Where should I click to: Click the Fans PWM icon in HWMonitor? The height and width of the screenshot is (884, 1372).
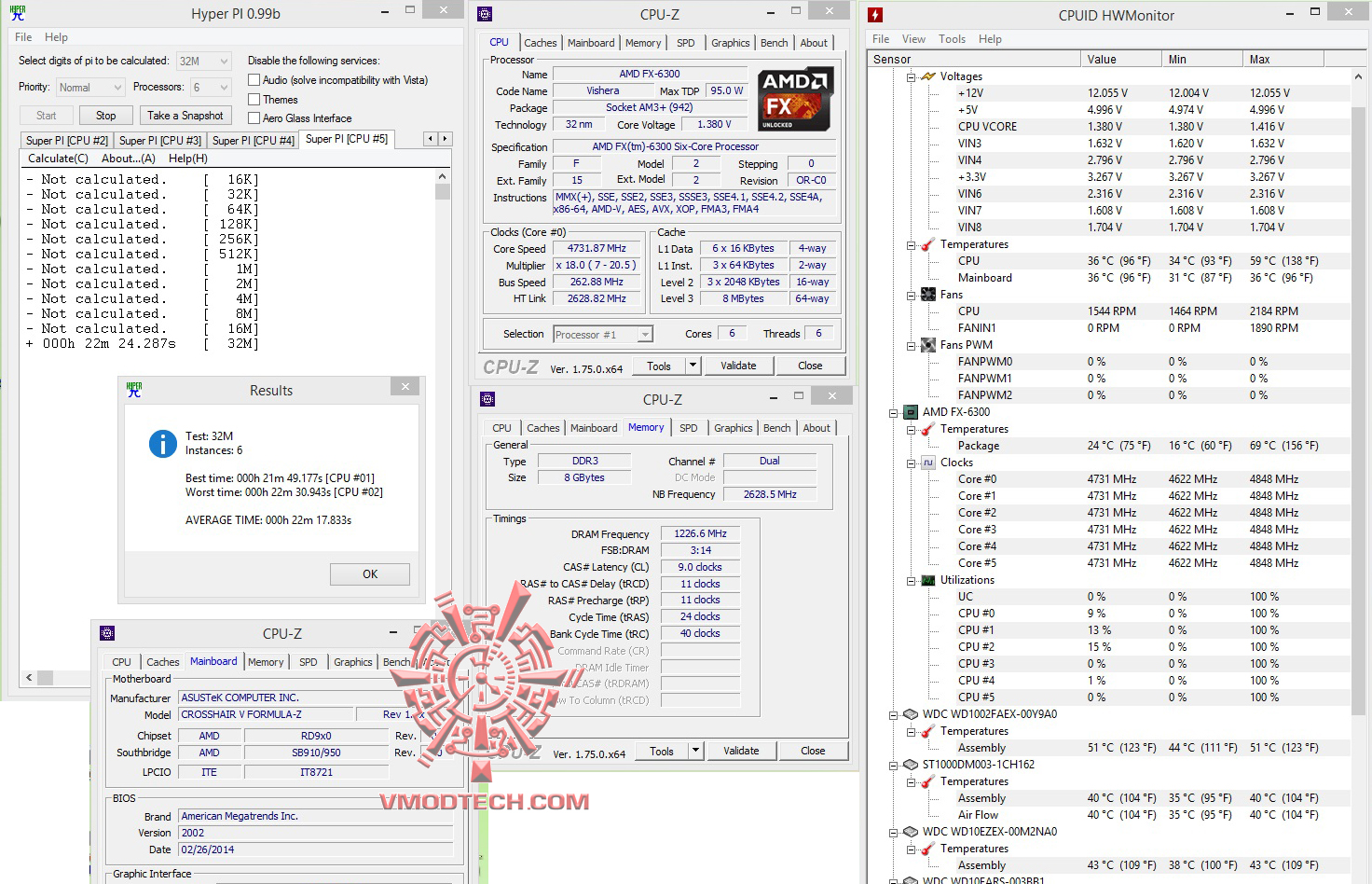pos(928,345)
